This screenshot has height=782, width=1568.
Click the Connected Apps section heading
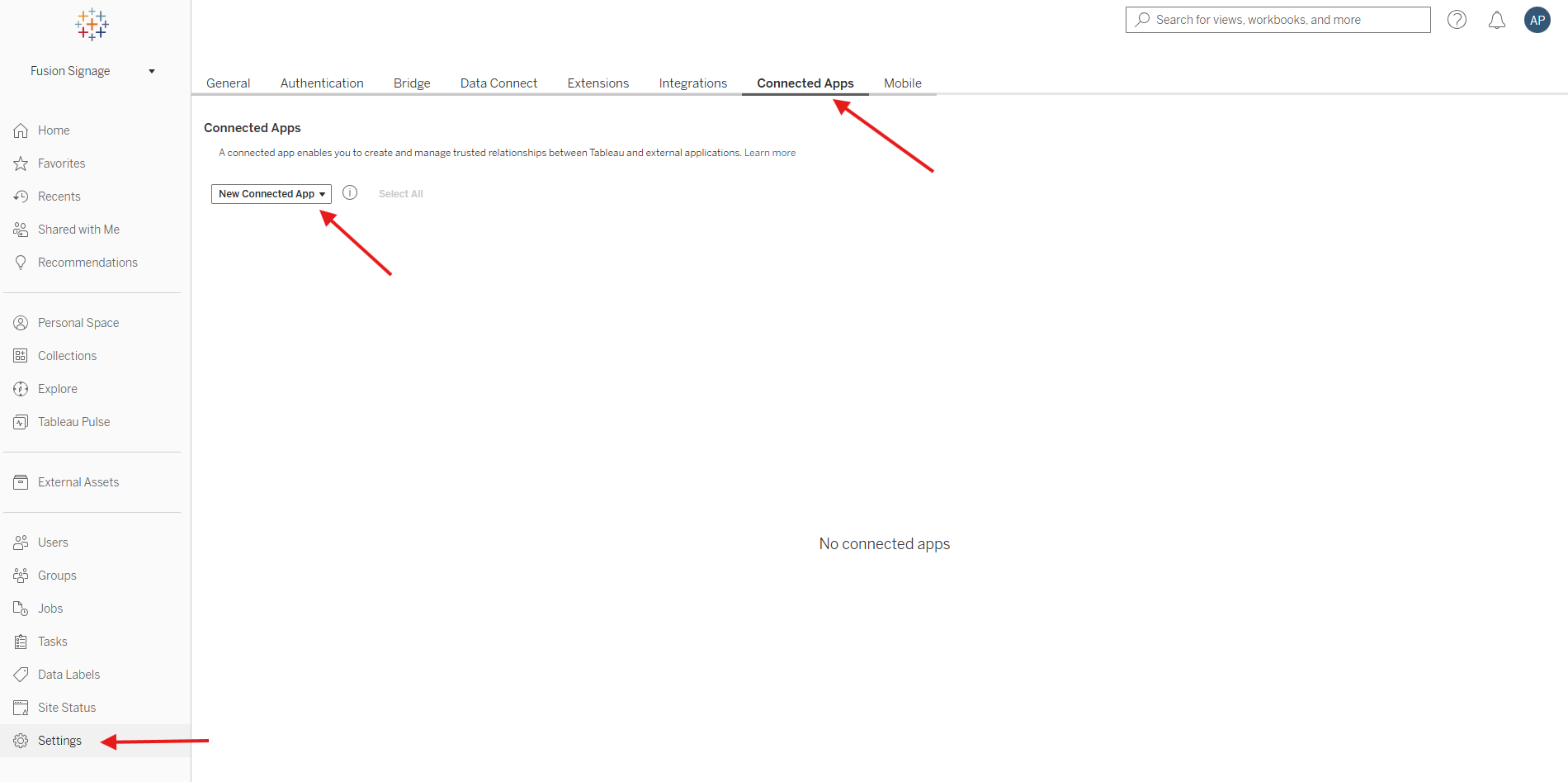253,128
